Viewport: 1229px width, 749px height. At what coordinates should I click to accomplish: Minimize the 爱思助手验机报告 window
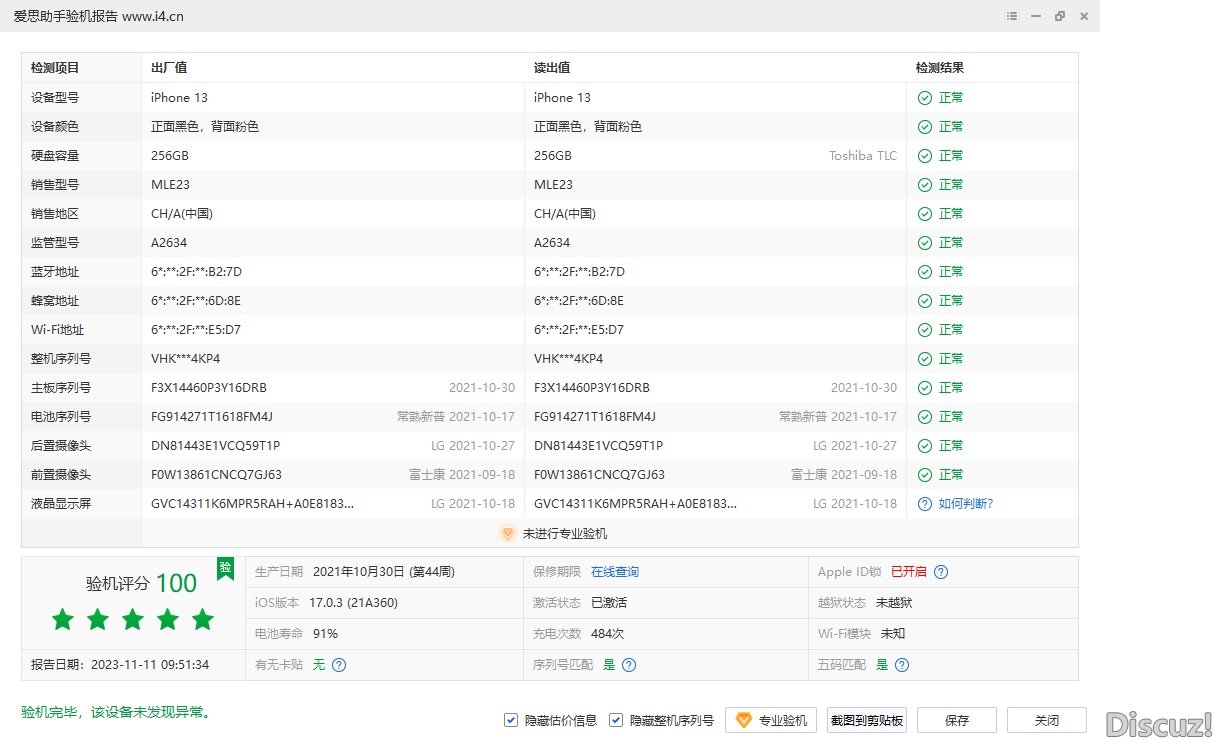[x=1036, y=16]
